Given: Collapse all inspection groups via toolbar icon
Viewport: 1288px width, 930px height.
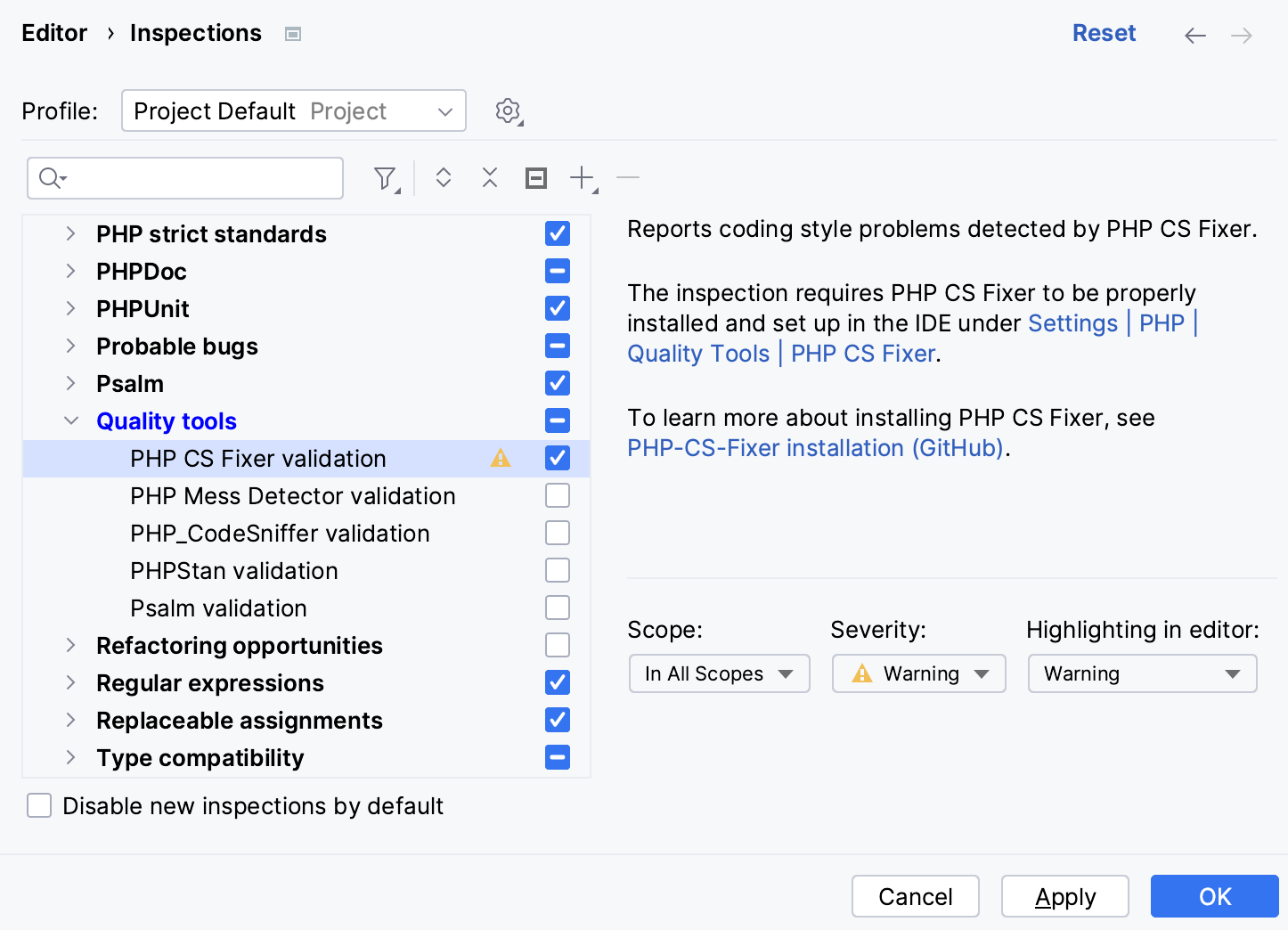Looking at the screenshot, I should (x=489, y=177).
